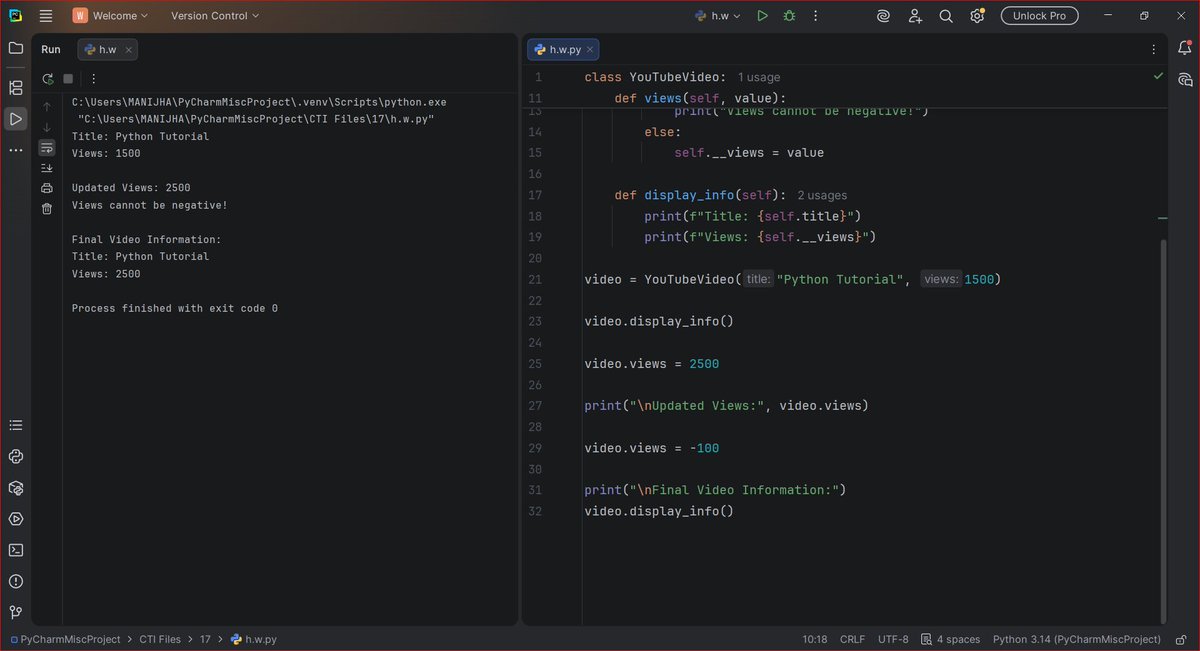Click the green inspections checkmark widget

(x=1158, y=76)
